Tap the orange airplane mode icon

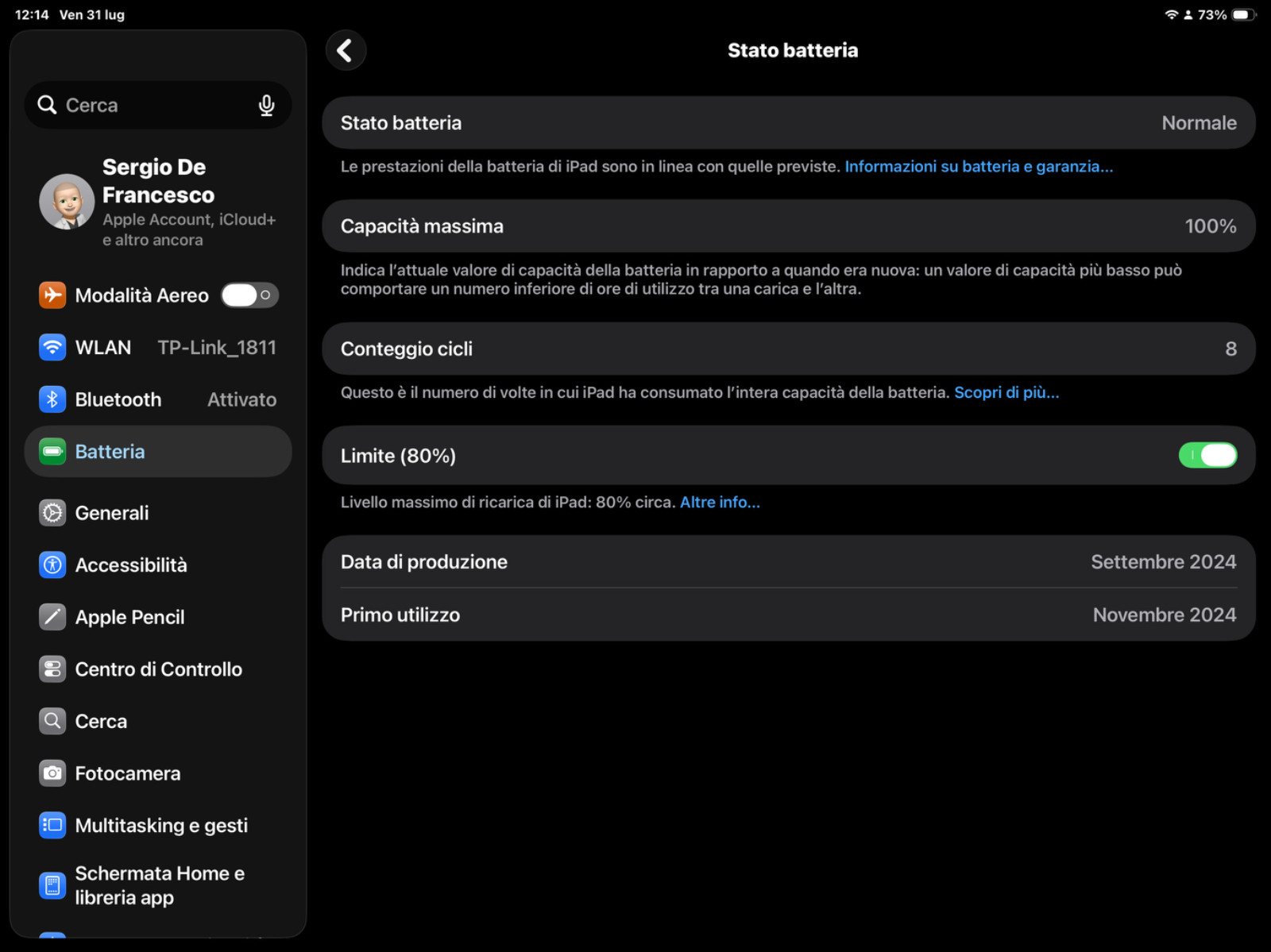click(x=52, y=295)
